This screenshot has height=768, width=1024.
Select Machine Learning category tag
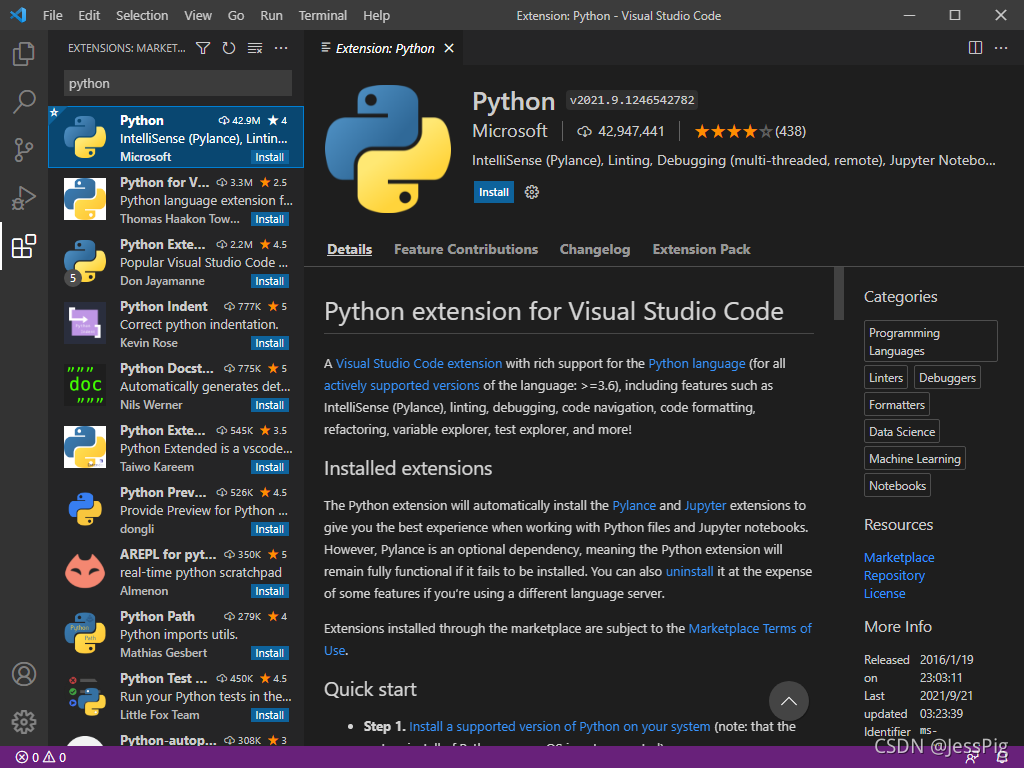pos(915,458)
